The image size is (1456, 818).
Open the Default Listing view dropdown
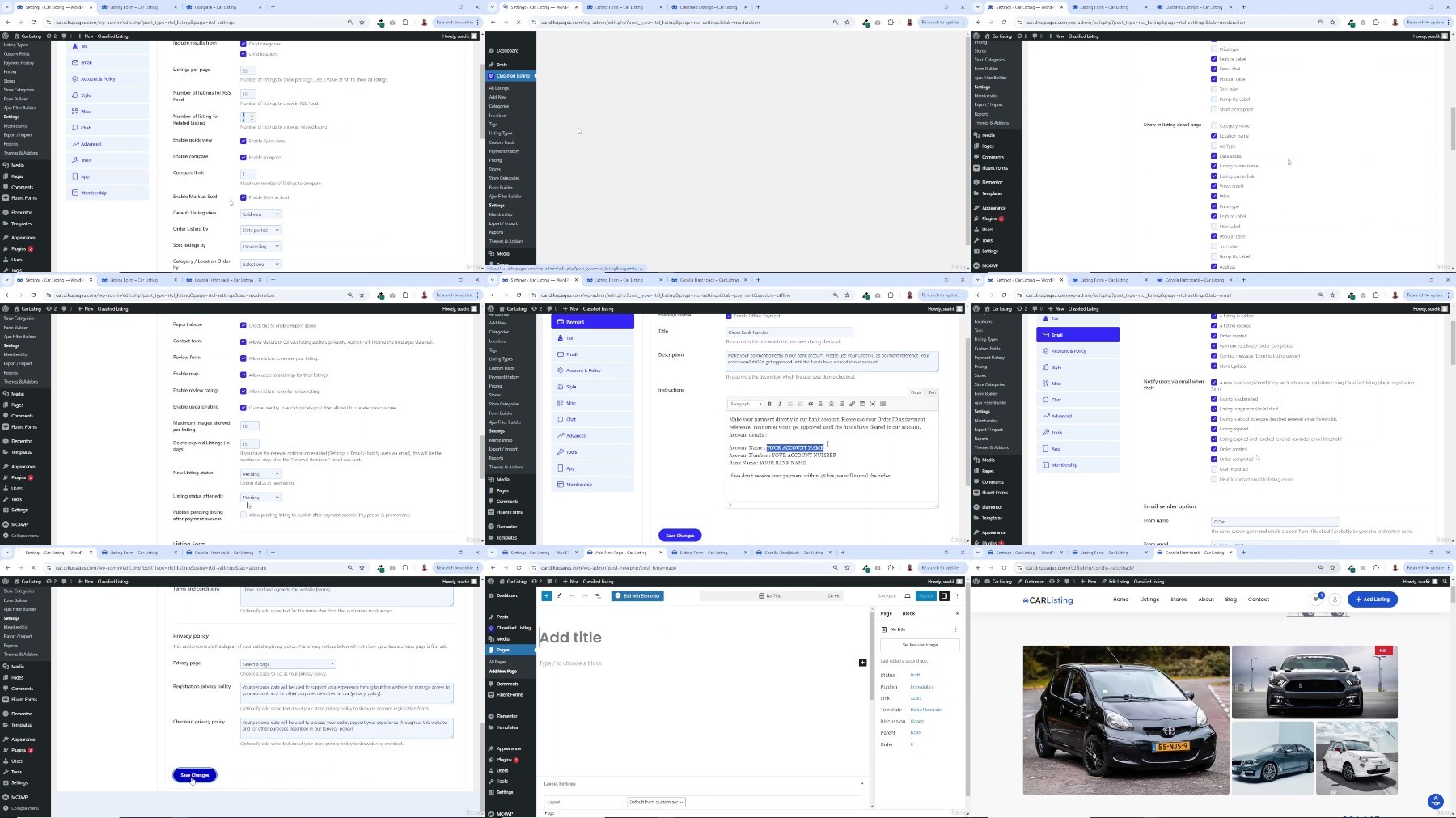[x=260, y=214]
